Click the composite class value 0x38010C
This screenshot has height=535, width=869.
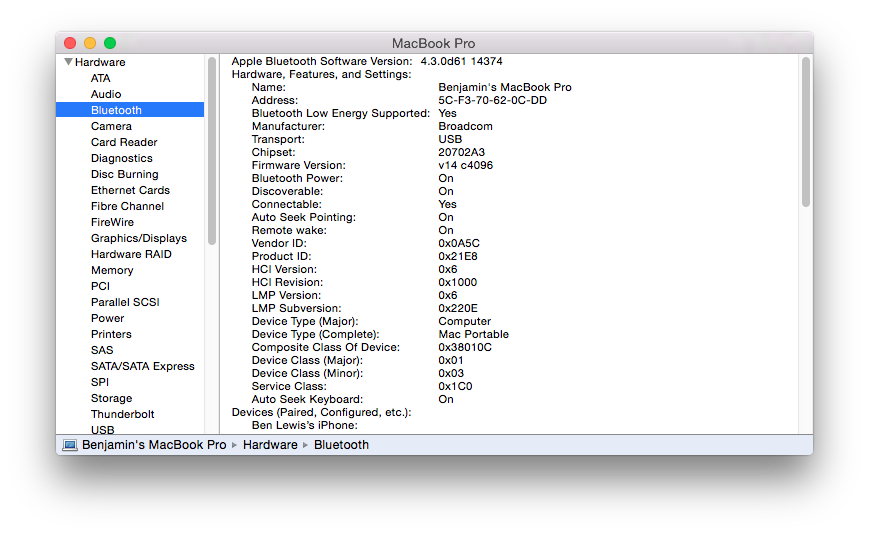[465, 348]
